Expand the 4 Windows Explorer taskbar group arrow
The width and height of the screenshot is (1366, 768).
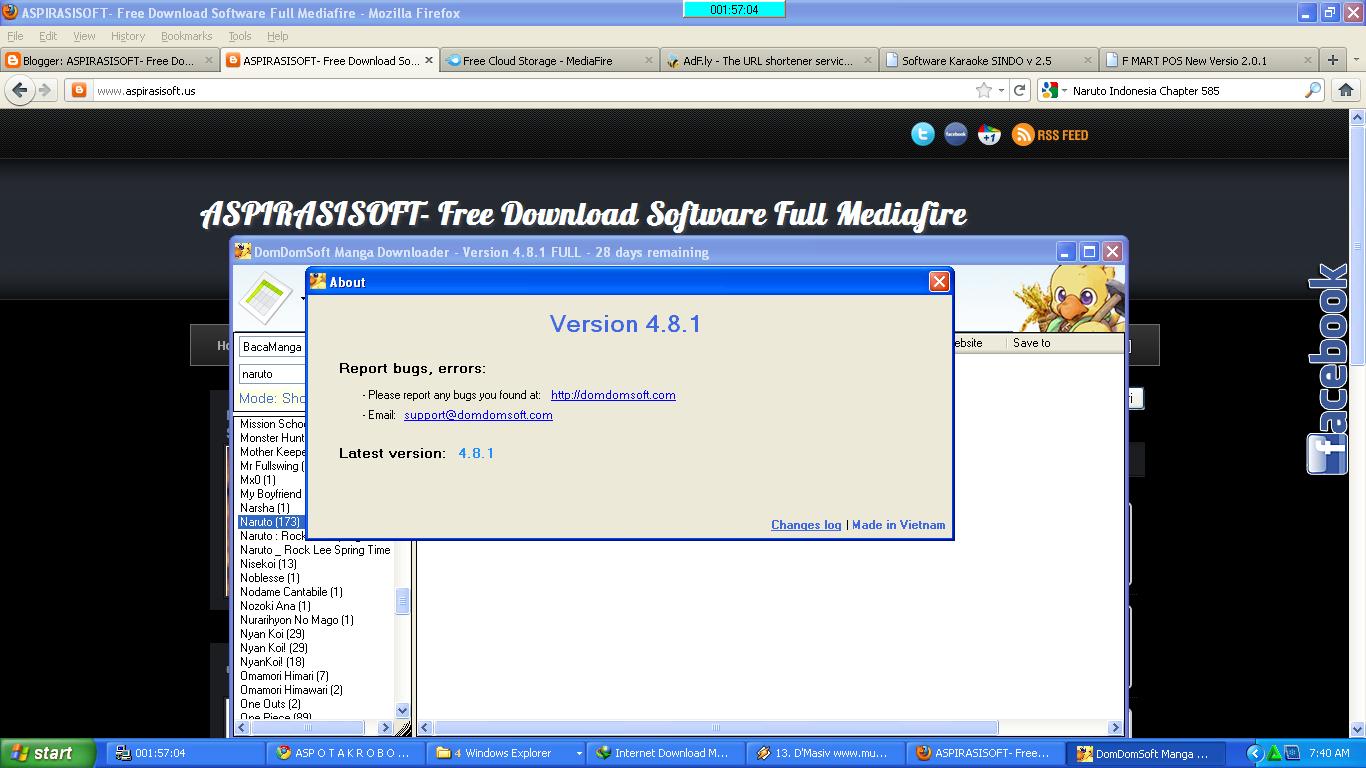click(579, 753)
